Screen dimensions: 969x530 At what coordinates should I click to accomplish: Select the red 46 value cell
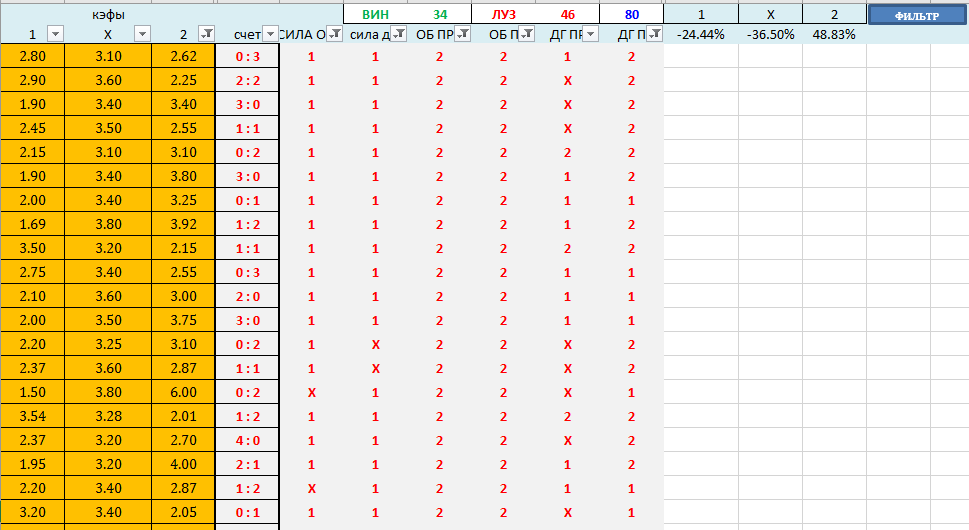567,14
